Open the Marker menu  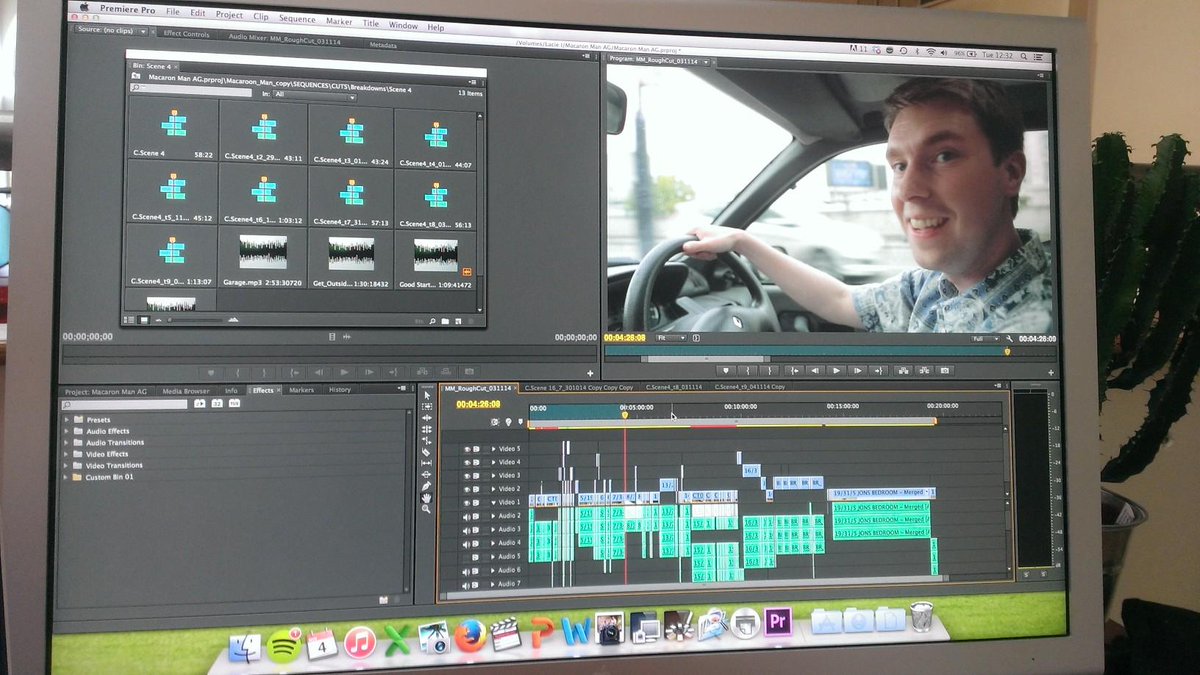[x=339, y=20]
